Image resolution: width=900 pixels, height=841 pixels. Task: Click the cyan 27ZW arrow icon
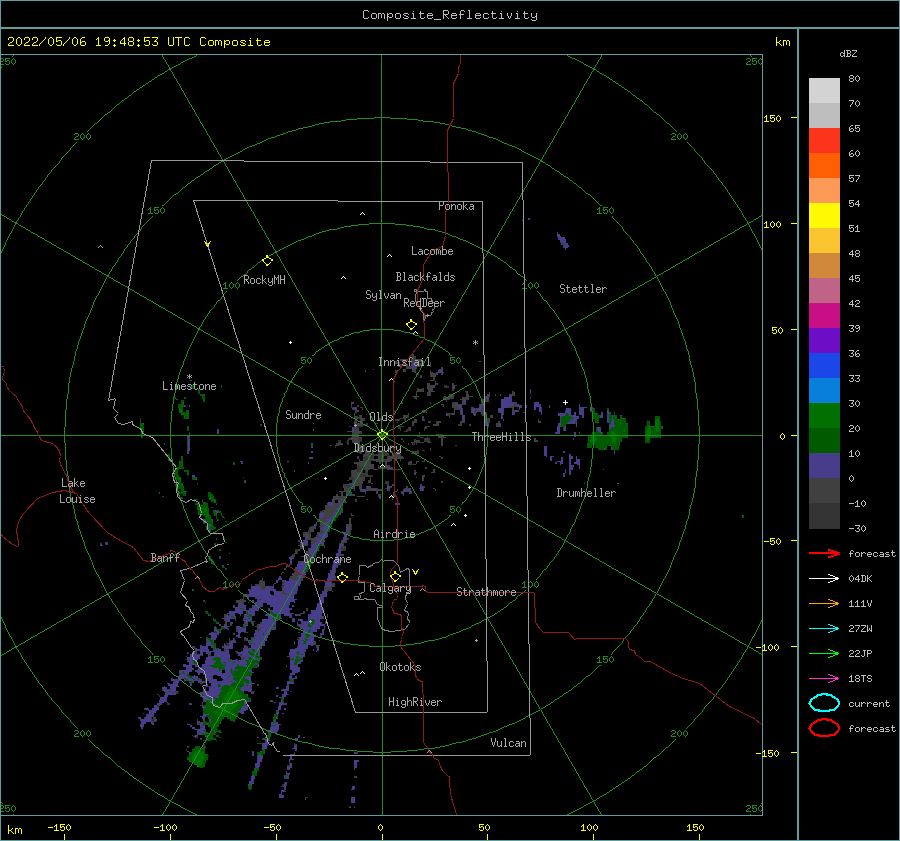(x=824, y=629)
